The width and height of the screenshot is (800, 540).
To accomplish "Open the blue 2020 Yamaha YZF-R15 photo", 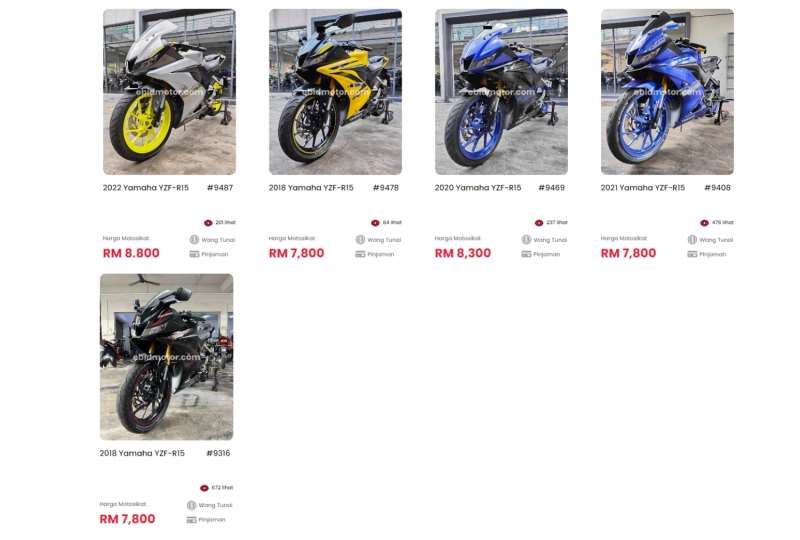I will [501, 92].
